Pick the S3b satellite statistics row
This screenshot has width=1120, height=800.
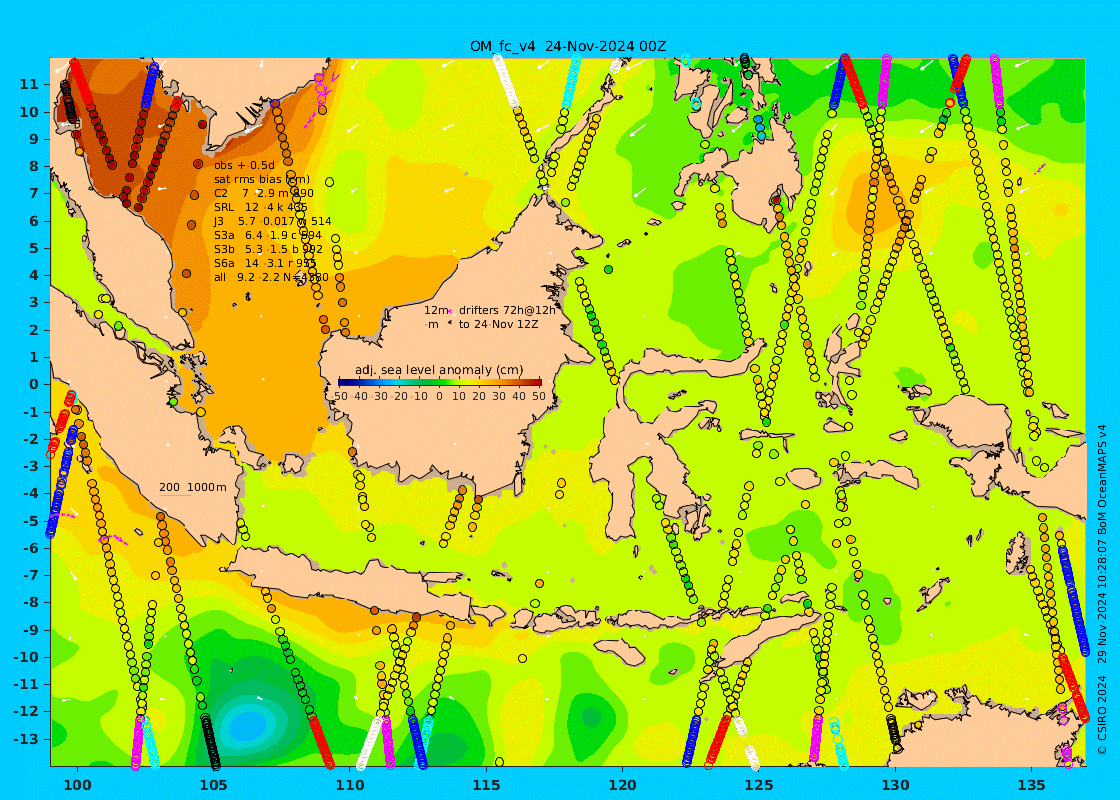[269, 249]
